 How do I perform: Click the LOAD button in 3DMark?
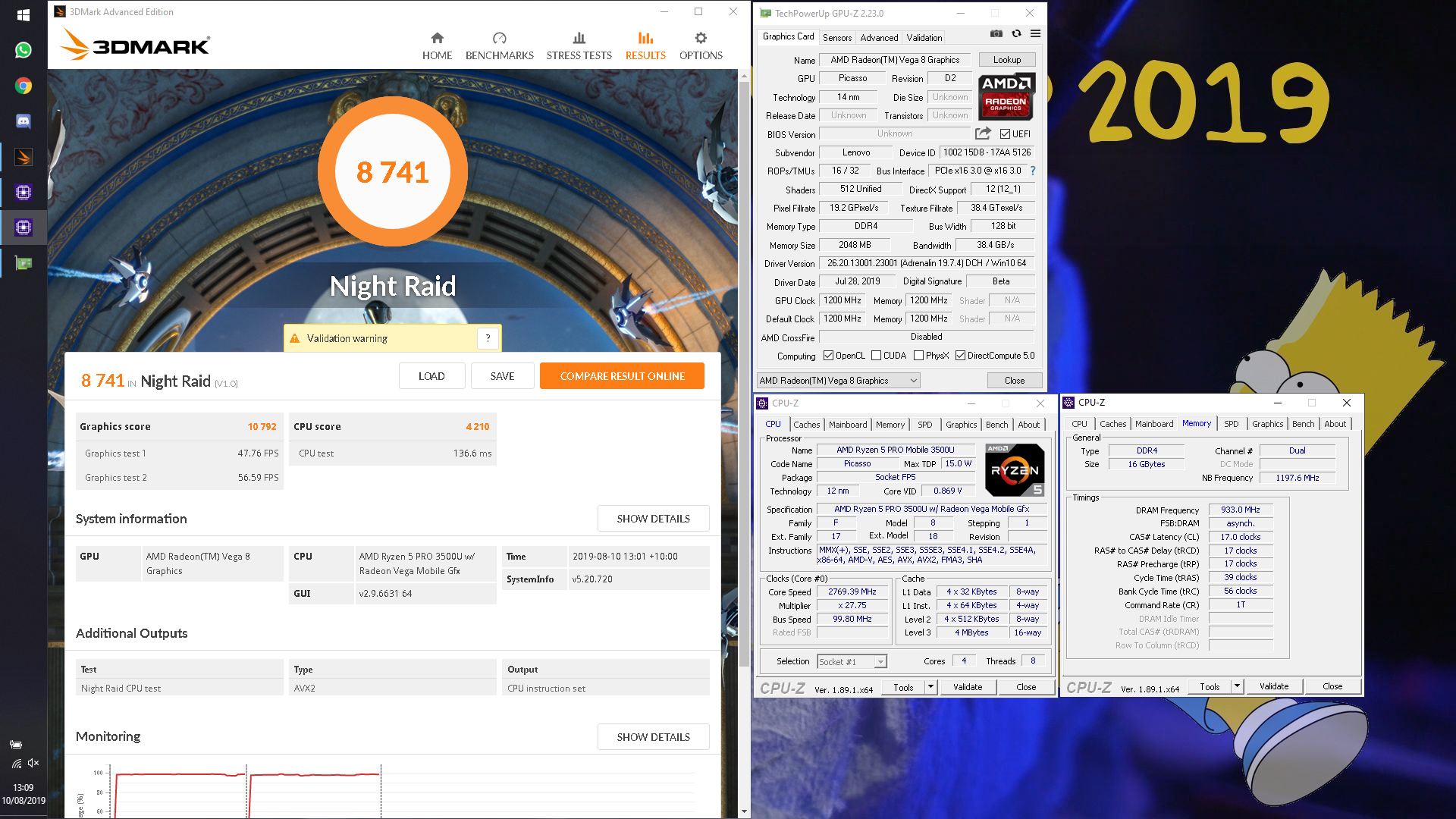pyautogui.click(x=431, y=376)
